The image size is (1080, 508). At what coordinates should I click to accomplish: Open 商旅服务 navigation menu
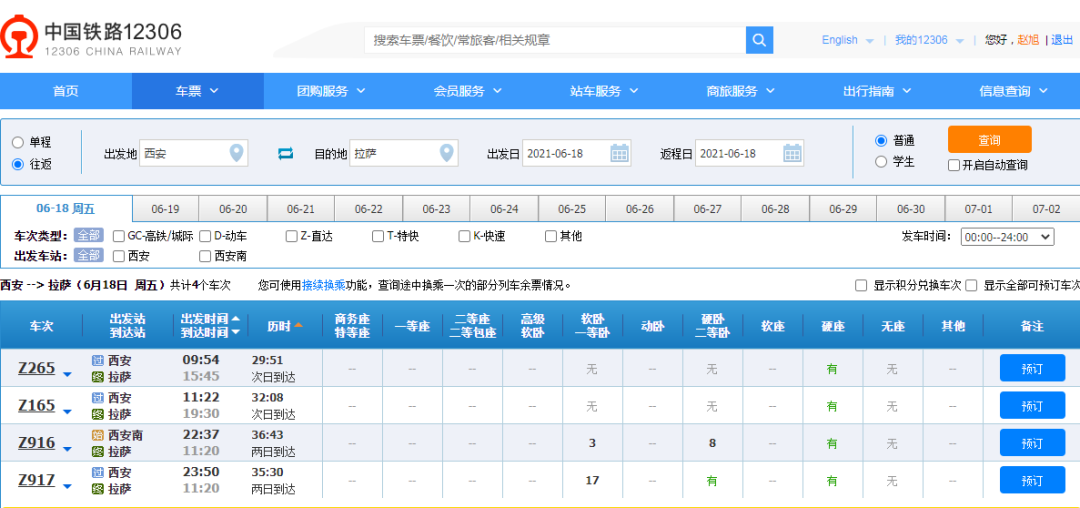click(x=741, y=91)
